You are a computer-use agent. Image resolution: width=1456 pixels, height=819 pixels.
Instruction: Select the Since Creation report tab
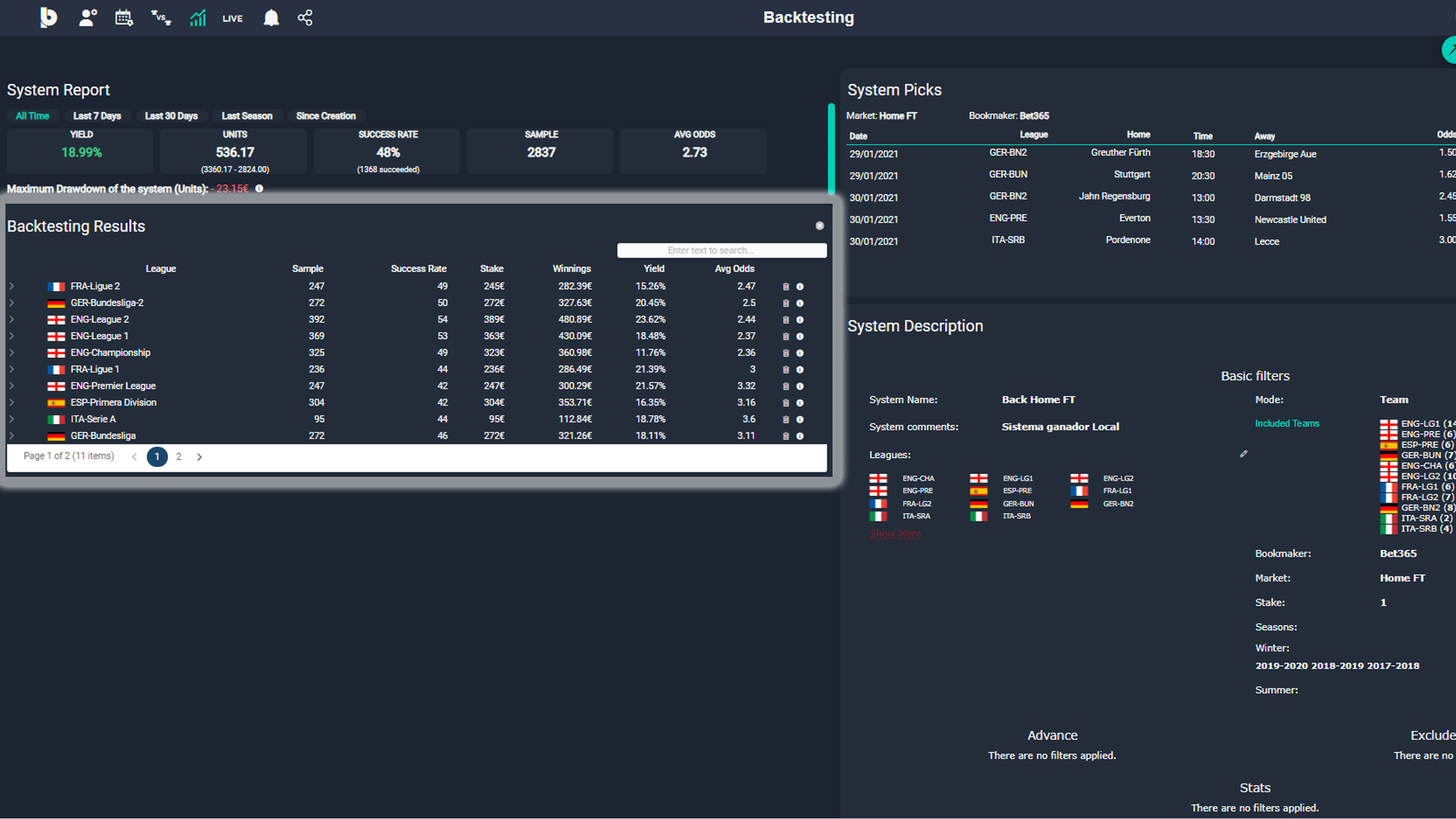click(326, 116)
